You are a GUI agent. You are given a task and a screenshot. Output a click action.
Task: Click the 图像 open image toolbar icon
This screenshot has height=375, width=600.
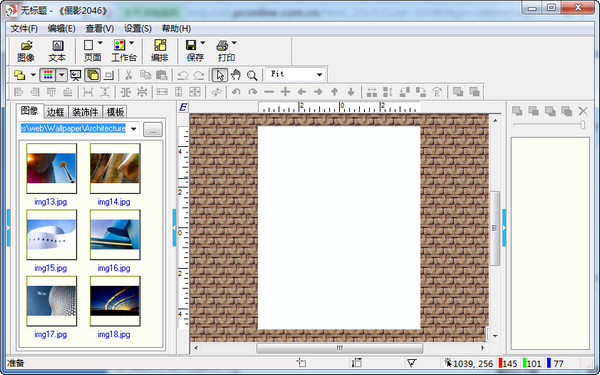click(26, 51)
